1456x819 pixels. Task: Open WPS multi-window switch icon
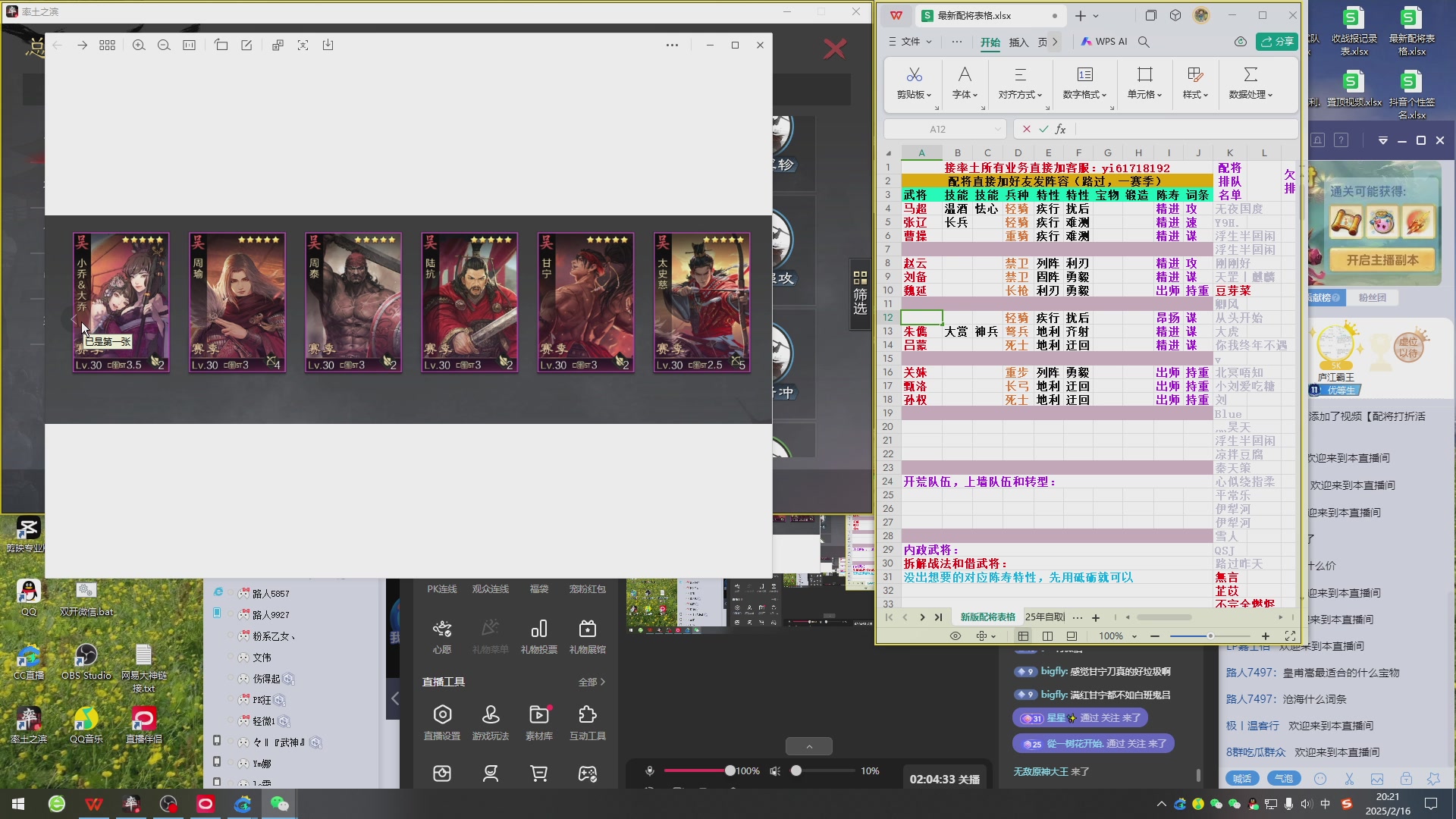(1150, 15)
